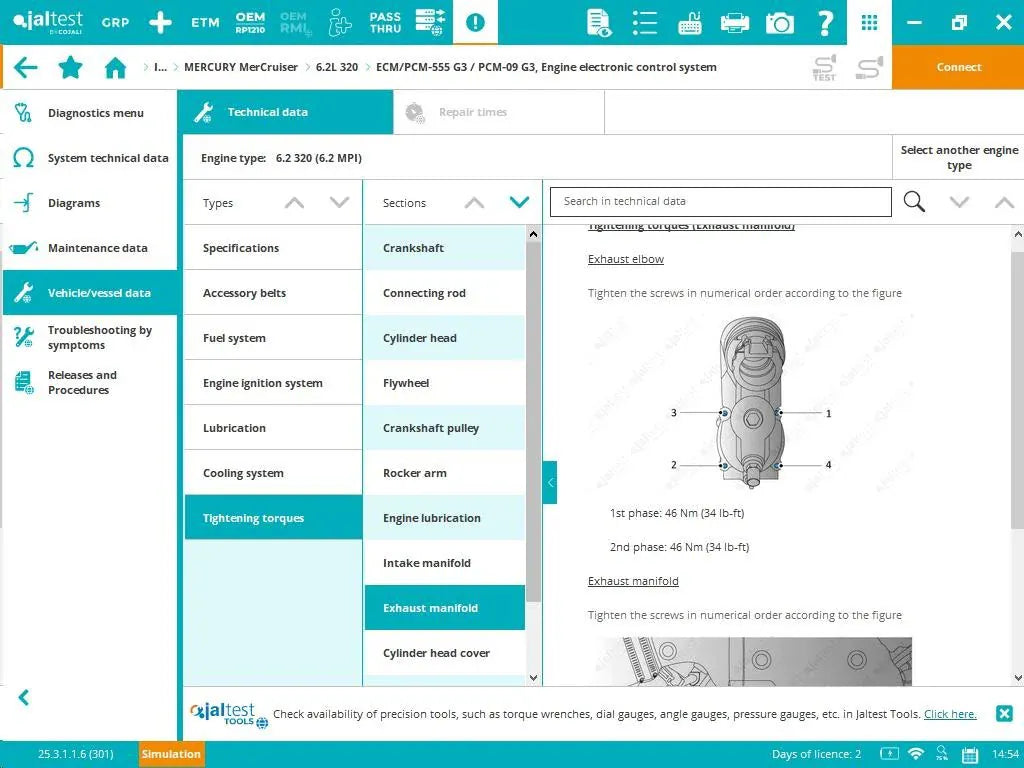Open the PASS THRU module
Screen dimensions: 1024x768
[x=384, y=21]
